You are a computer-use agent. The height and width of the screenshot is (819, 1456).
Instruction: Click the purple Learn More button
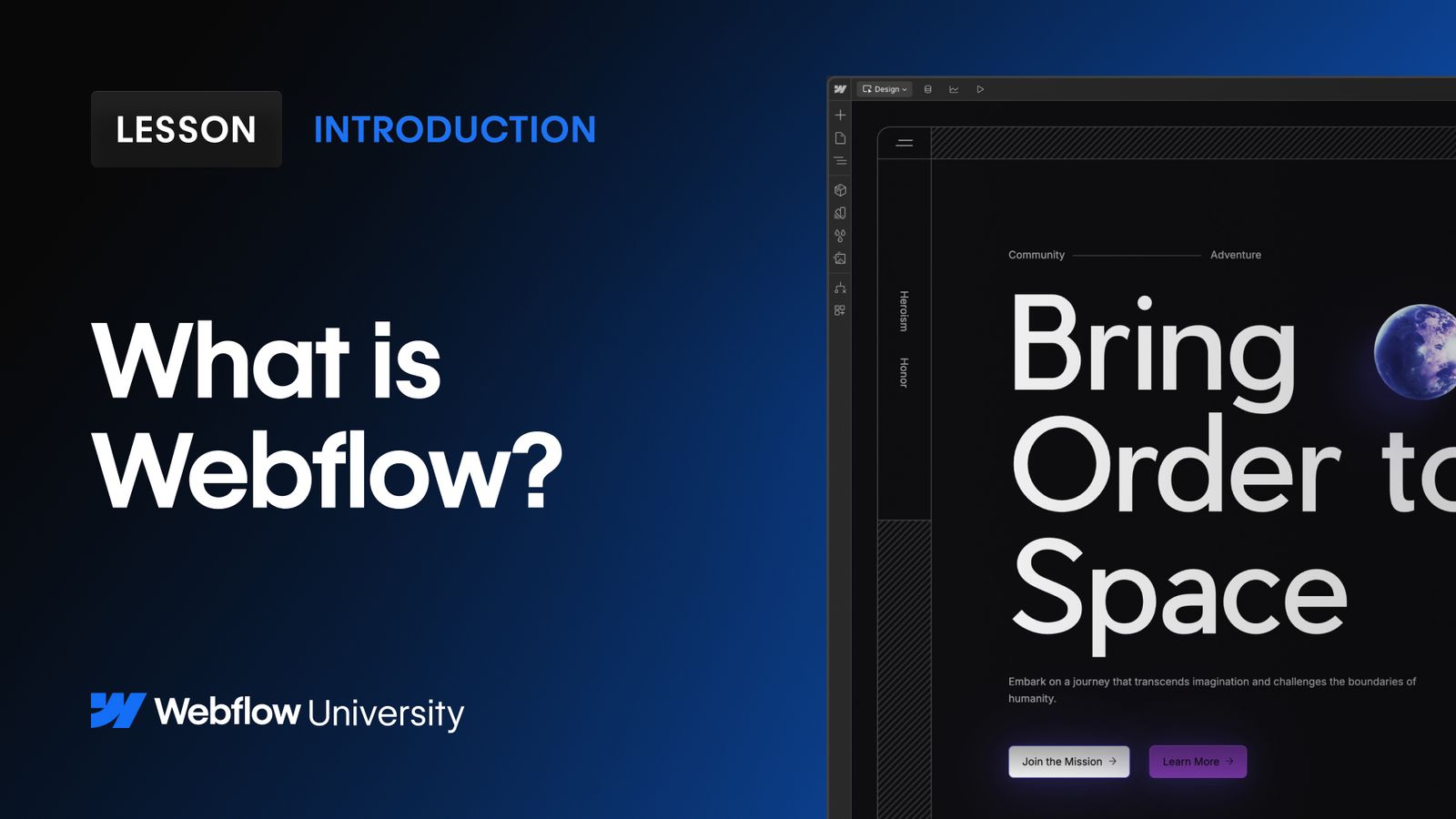coord(1198,762)
